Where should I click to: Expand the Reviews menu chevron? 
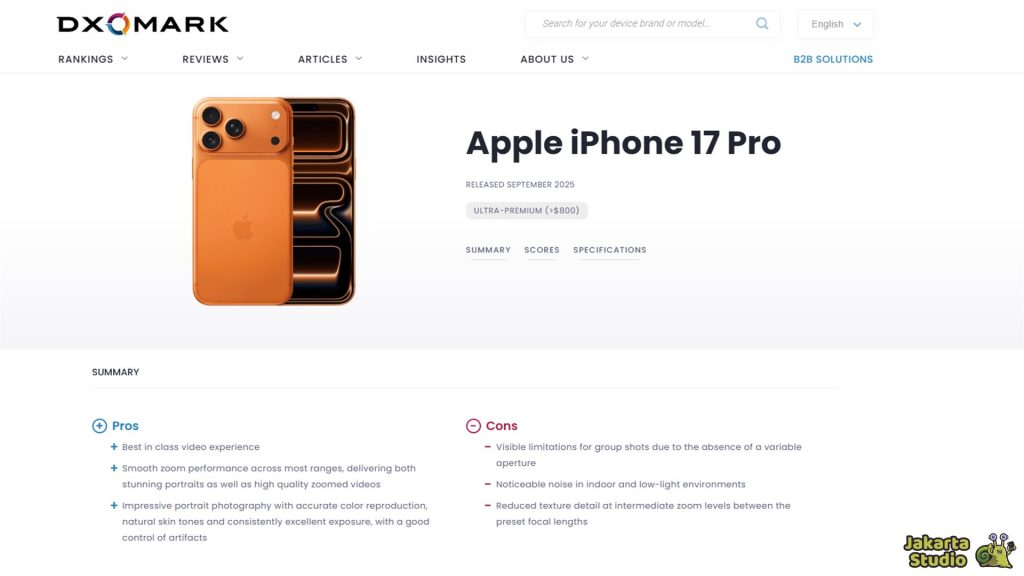click(x=240, y=59)
